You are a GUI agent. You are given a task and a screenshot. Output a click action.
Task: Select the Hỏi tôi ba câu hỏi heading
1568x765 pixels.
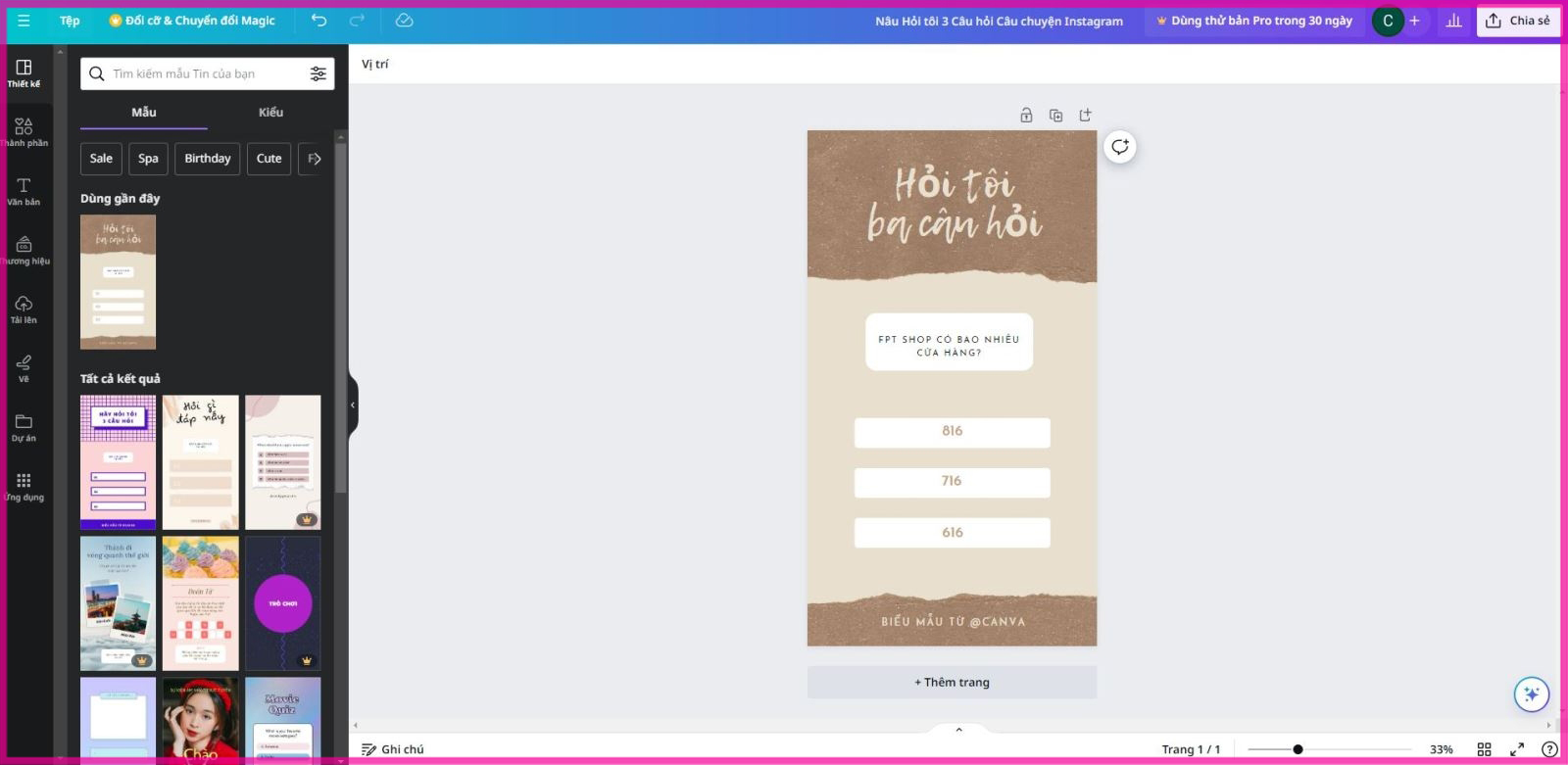(x=955, y=205)
